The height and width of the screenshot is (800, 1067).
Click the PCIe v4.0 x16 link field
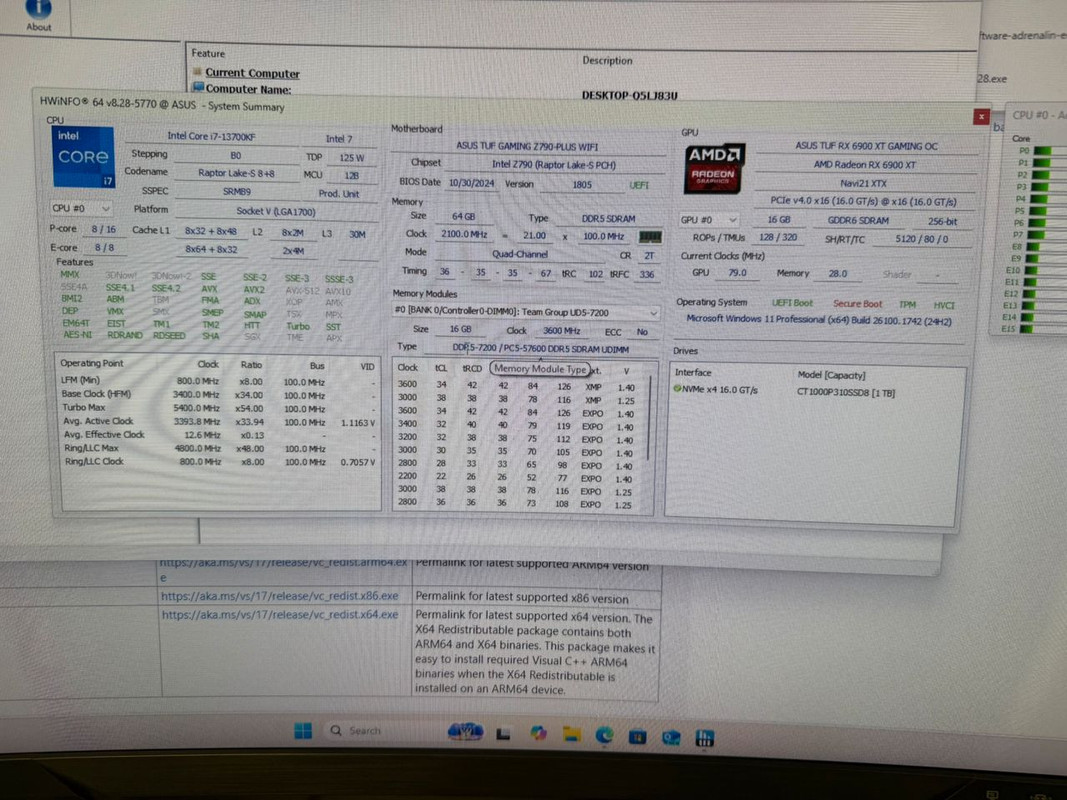[864, 201]
